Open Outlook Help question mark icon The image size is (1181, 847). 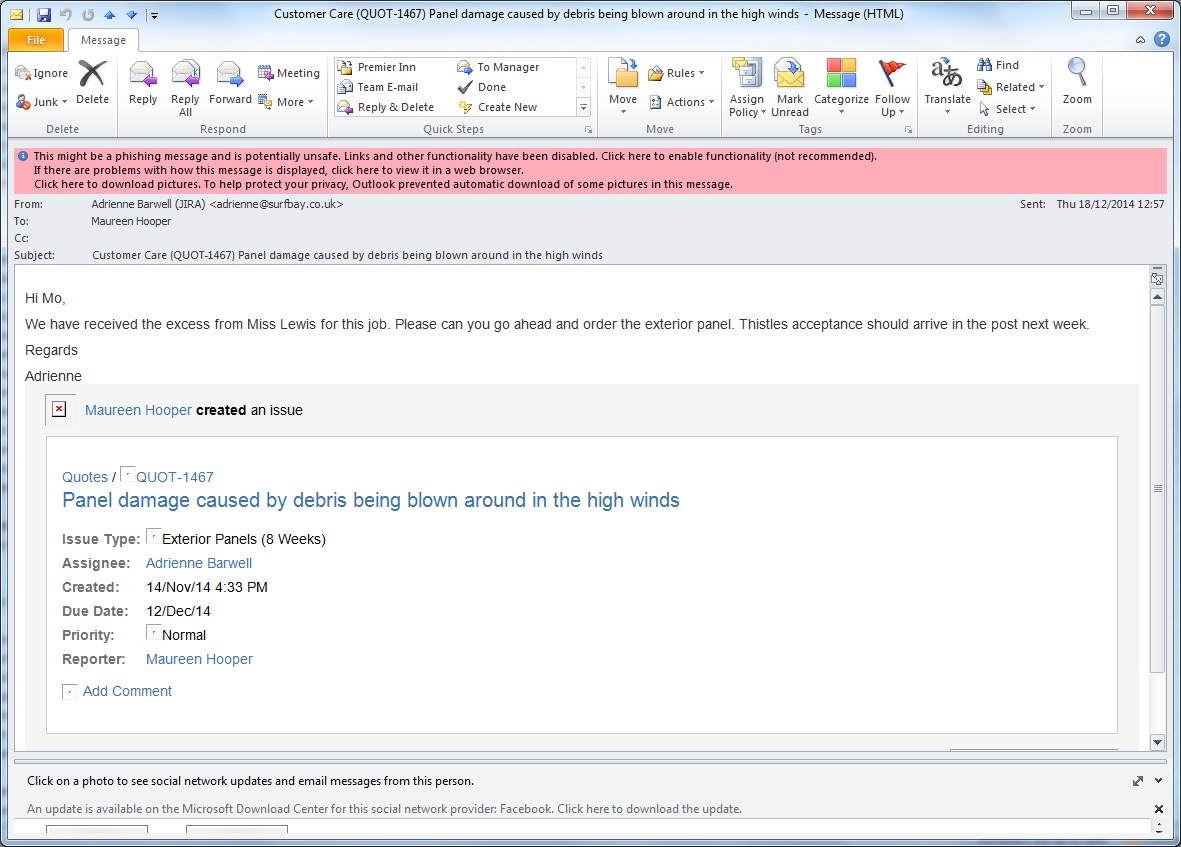[1162, 40]
